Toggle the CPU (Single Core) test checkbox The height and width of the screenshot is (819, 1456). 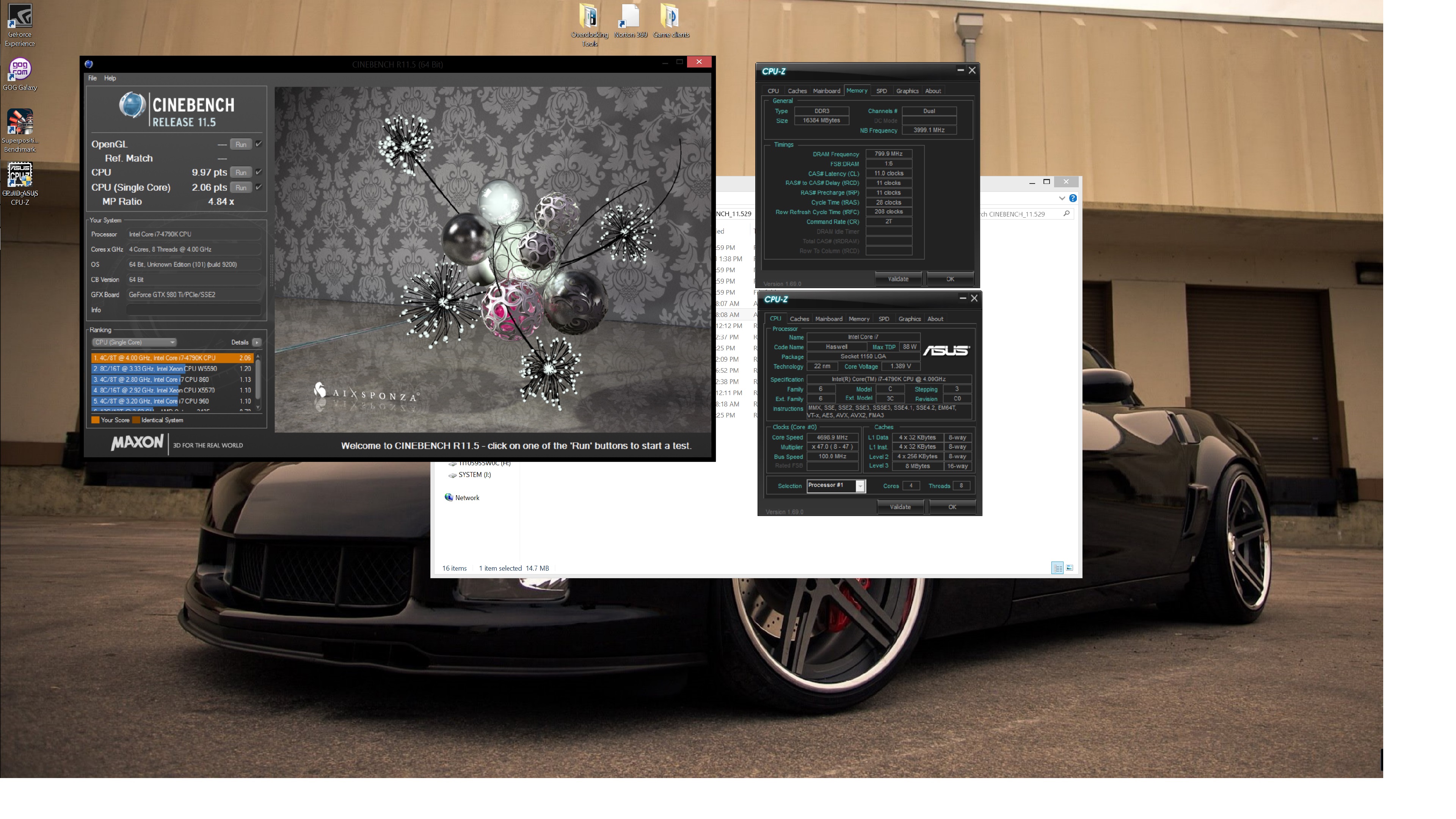(258, 187)
